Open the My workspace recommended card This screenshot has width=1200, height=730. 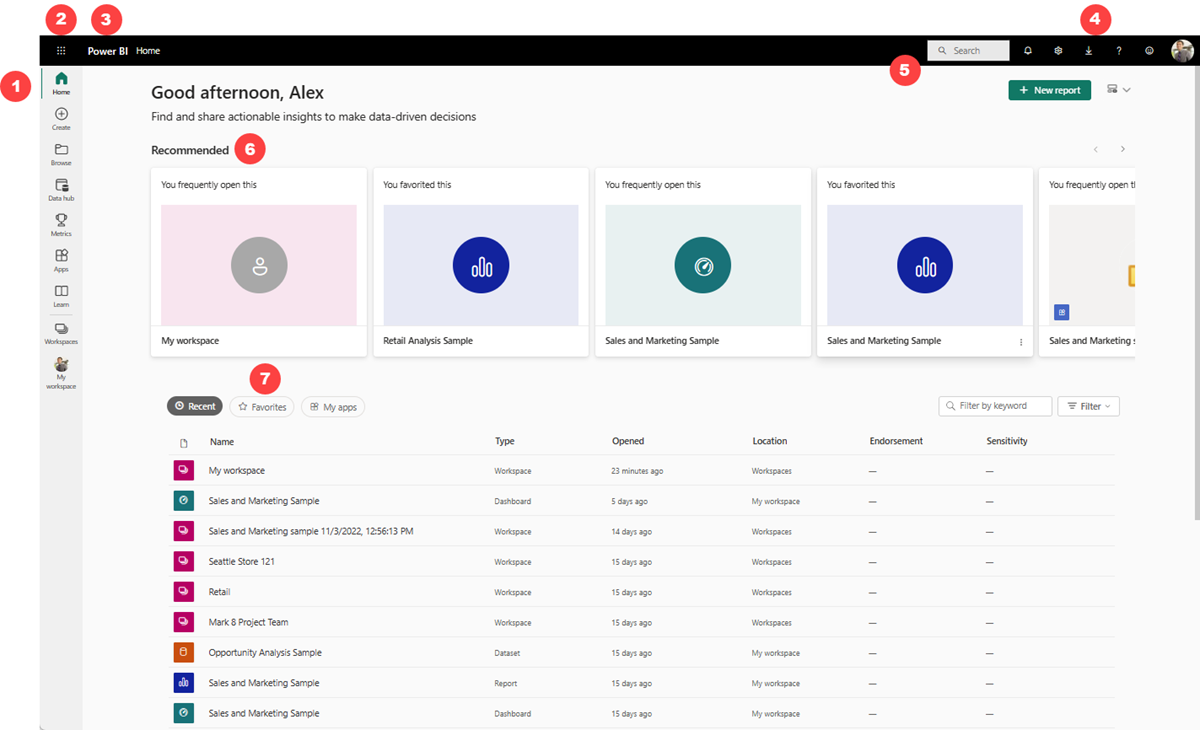(259, 262)
